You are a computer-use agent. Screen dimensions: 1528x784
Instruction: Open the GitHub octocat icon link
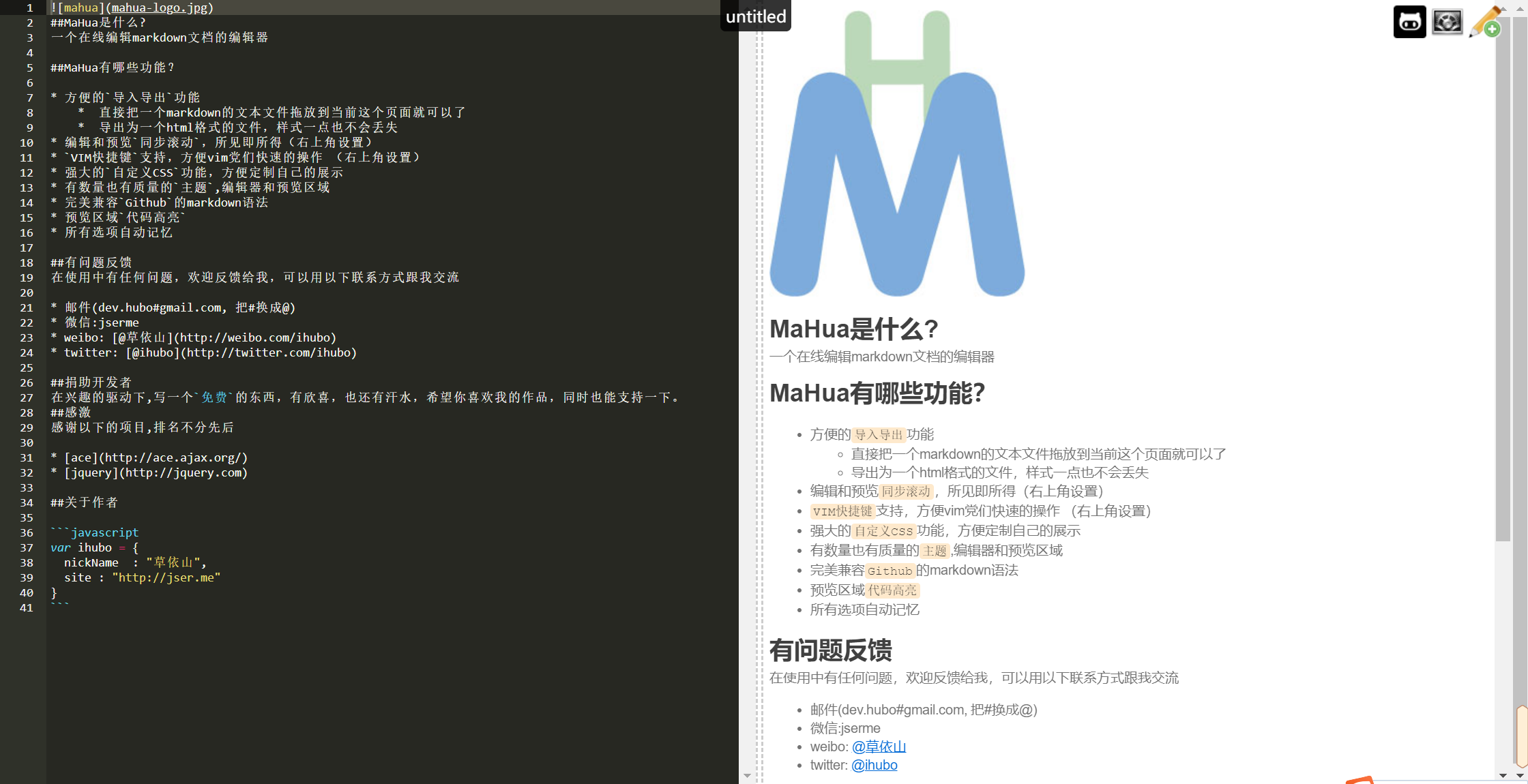click(1409, 22)
